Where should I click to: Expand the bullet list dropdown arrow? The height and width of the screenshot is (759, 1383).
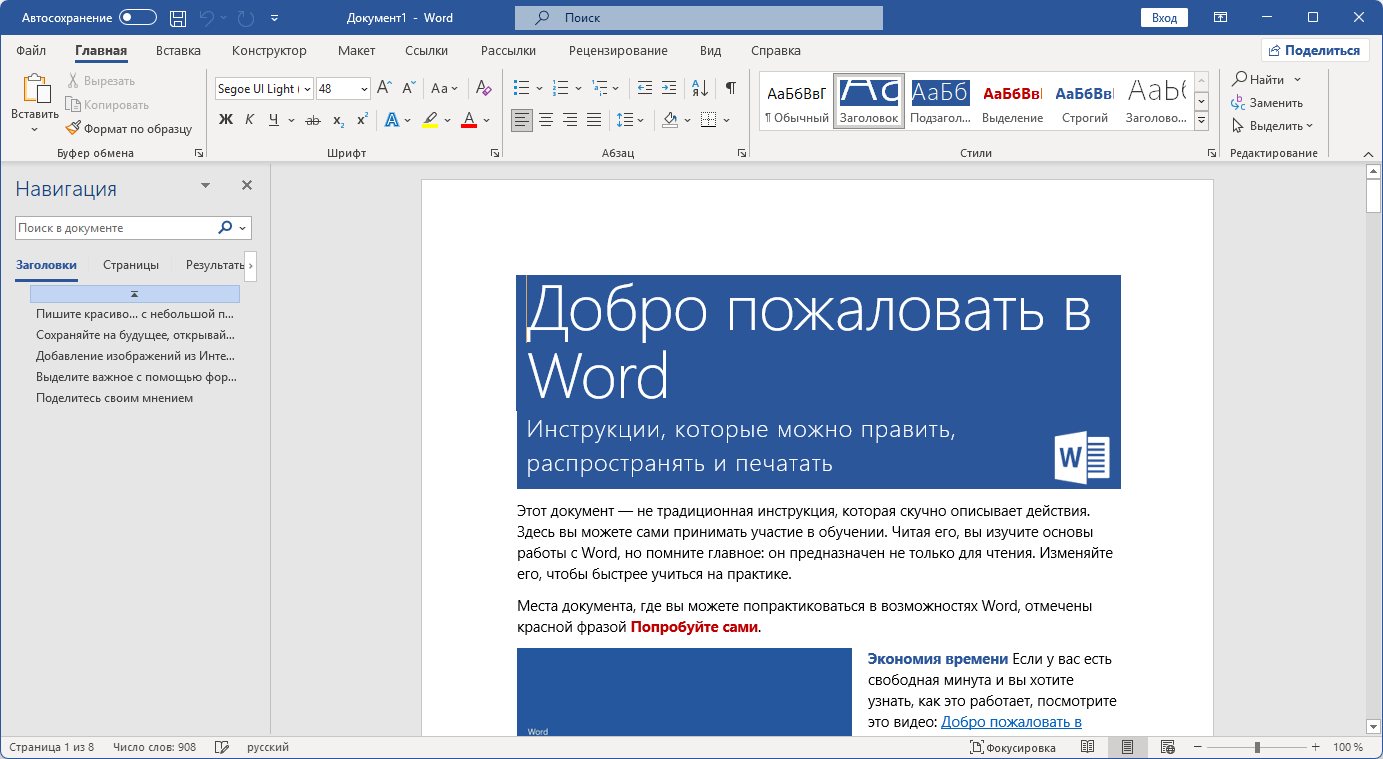pyautogui.click(x=539, y=89)
